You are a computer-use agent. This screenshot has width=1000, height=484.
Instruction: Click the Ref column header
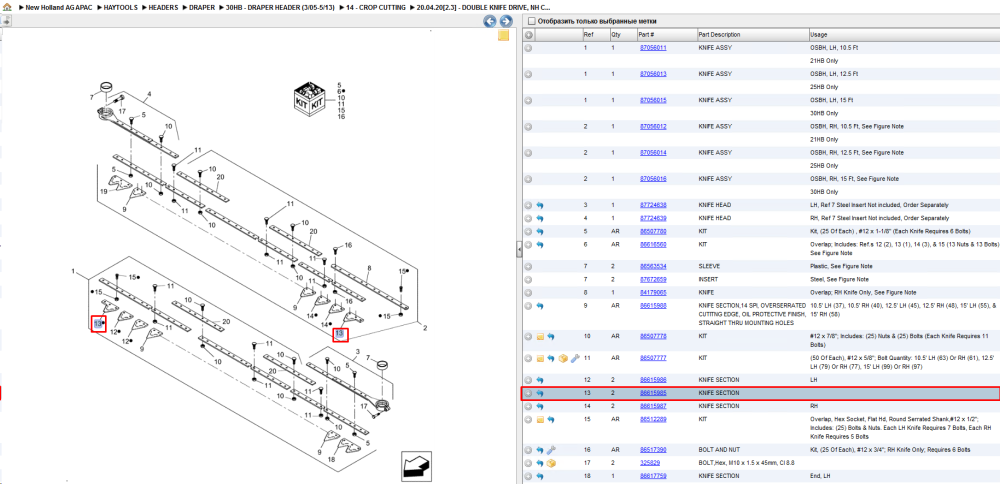pyautogui.click(x=596, y=34)
